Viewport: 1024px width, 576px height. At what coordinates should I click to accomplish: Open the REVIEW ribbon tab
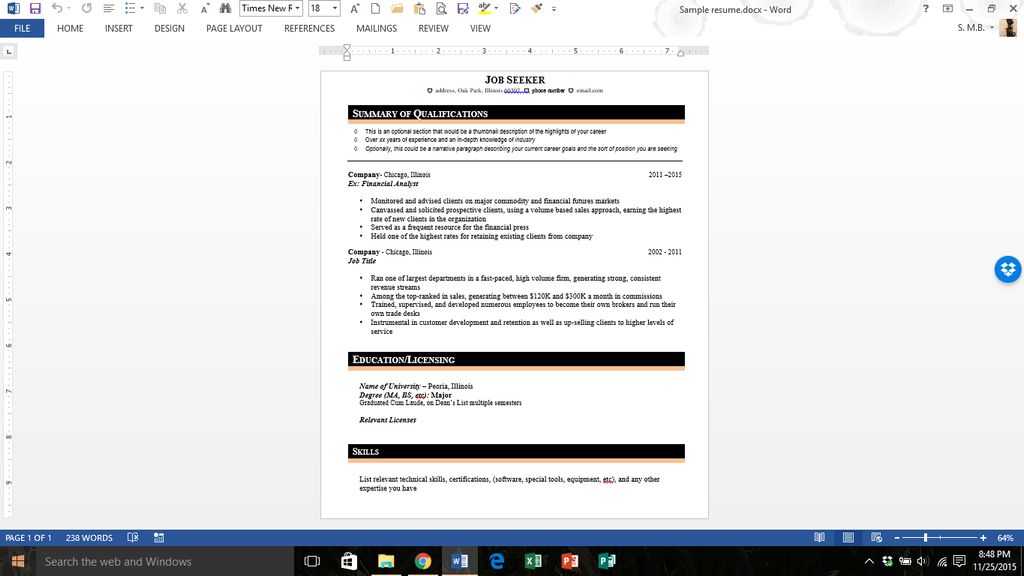(433, 28)
